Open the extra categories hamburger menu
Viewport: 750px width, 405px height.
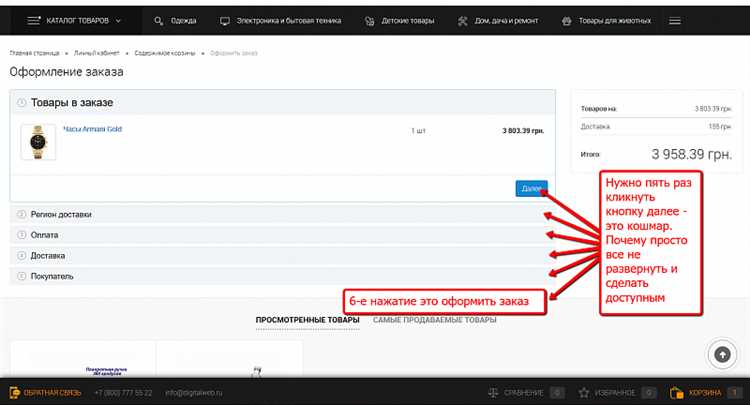click(x=675, y=21)
